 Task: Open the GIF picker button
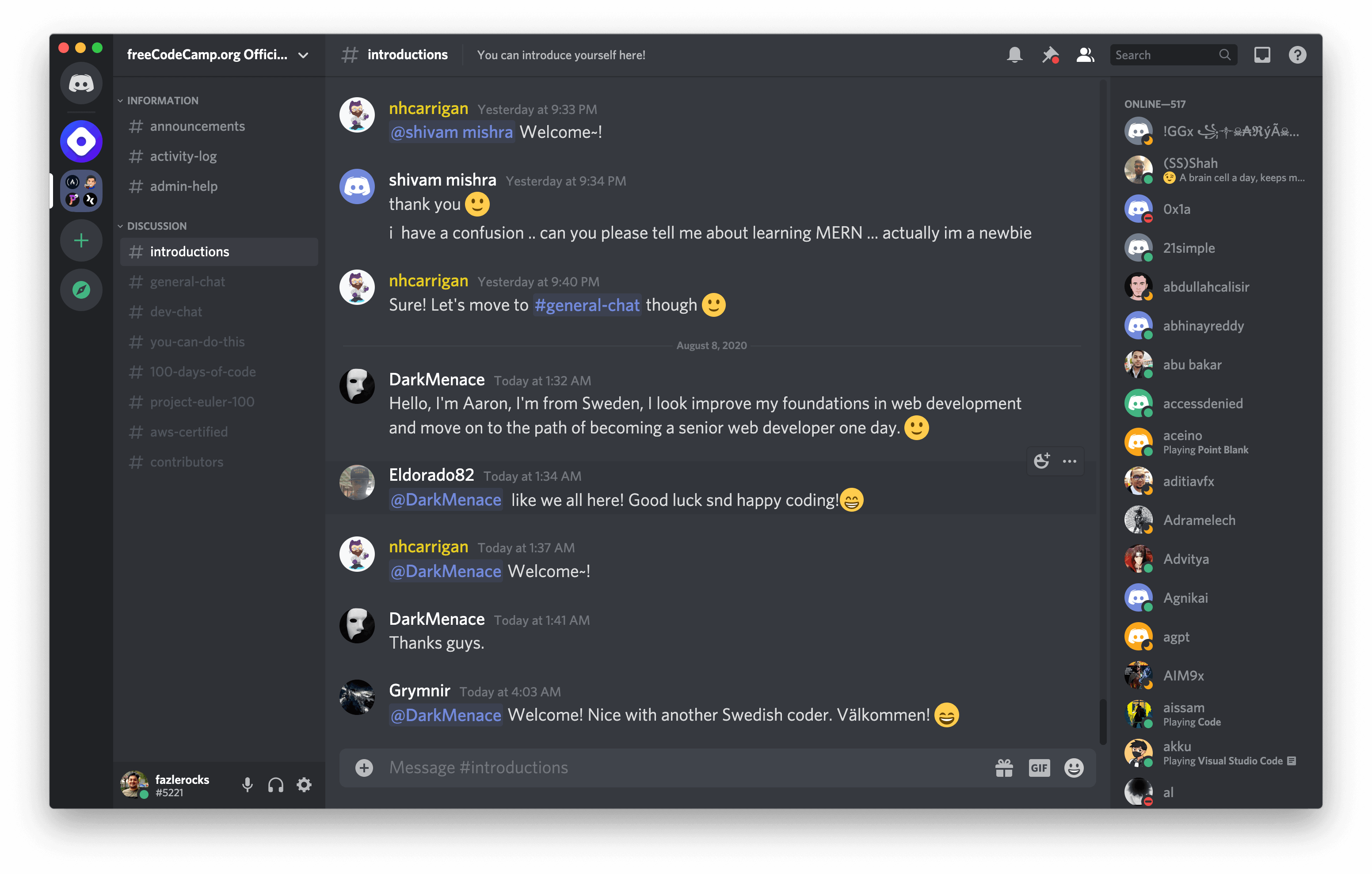point(1040,768)
